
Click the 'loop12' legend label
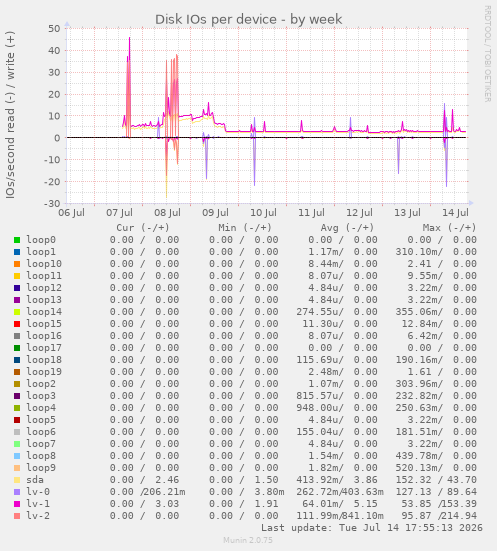44,287
